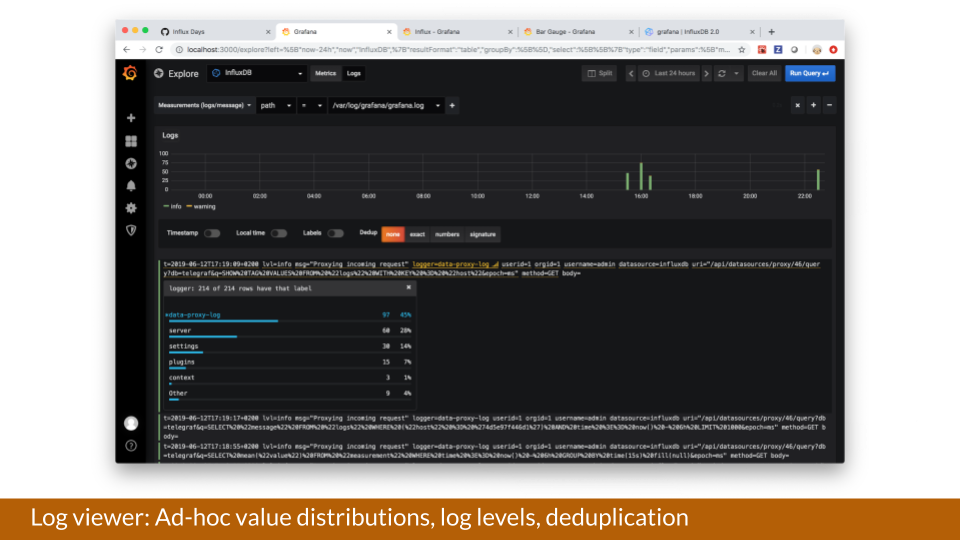Select the exact dedup option

pyautogui.click(x=417, y=234)
